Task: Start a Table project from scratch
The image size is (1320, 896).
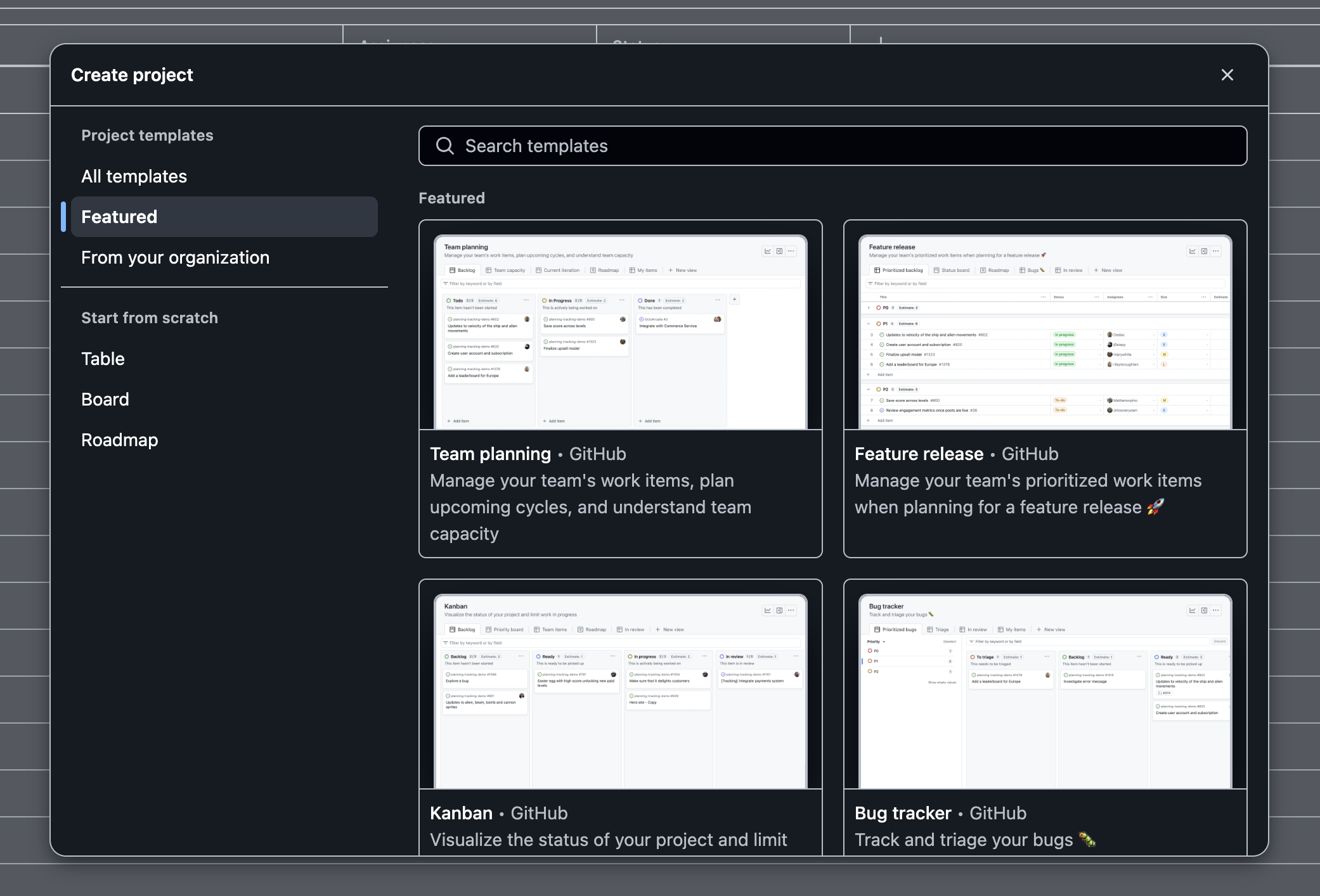Action: point(103,359)
